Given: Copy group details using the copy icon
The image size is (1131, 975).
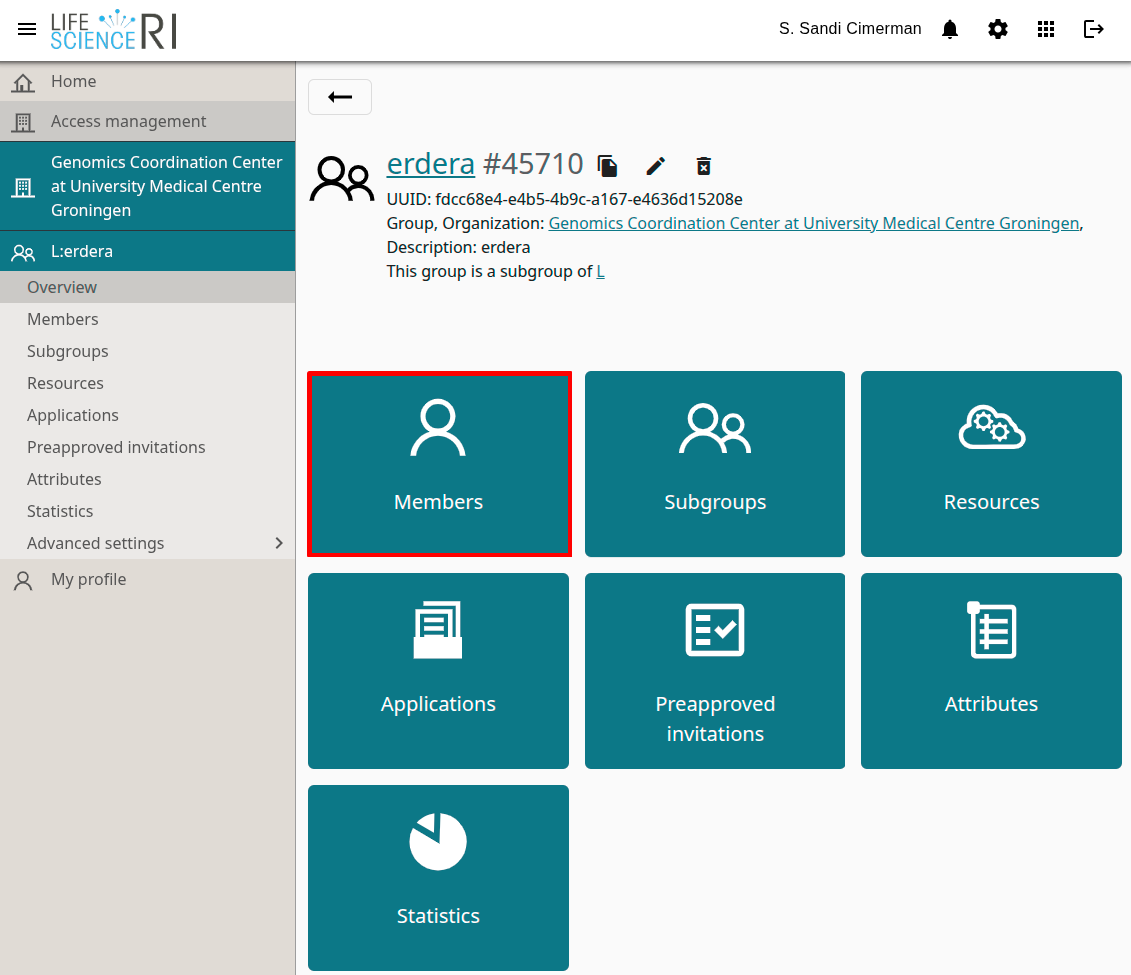Looking at the screenshot, I should pyautogui.click(x=607, y=166).
